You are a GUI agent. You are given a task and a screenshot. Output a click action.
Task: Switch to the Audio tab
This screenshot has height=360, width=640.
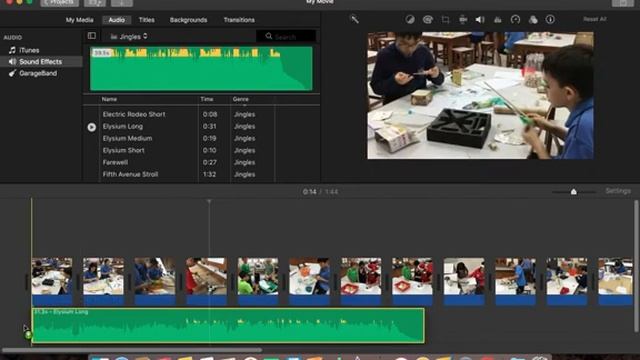pos(116,20)
